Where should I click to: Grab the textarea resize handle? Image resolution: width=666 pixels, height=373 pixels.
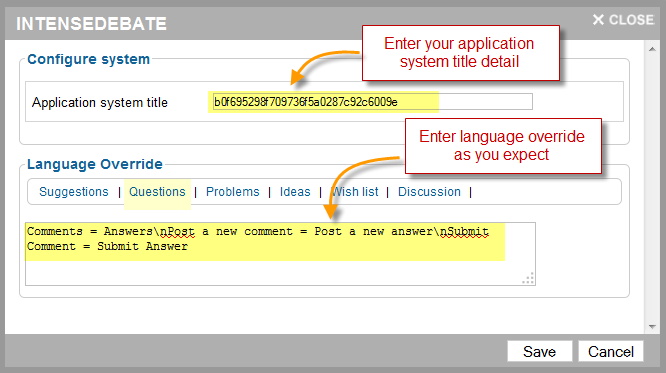pyautogui.click(x=528, y=278)
